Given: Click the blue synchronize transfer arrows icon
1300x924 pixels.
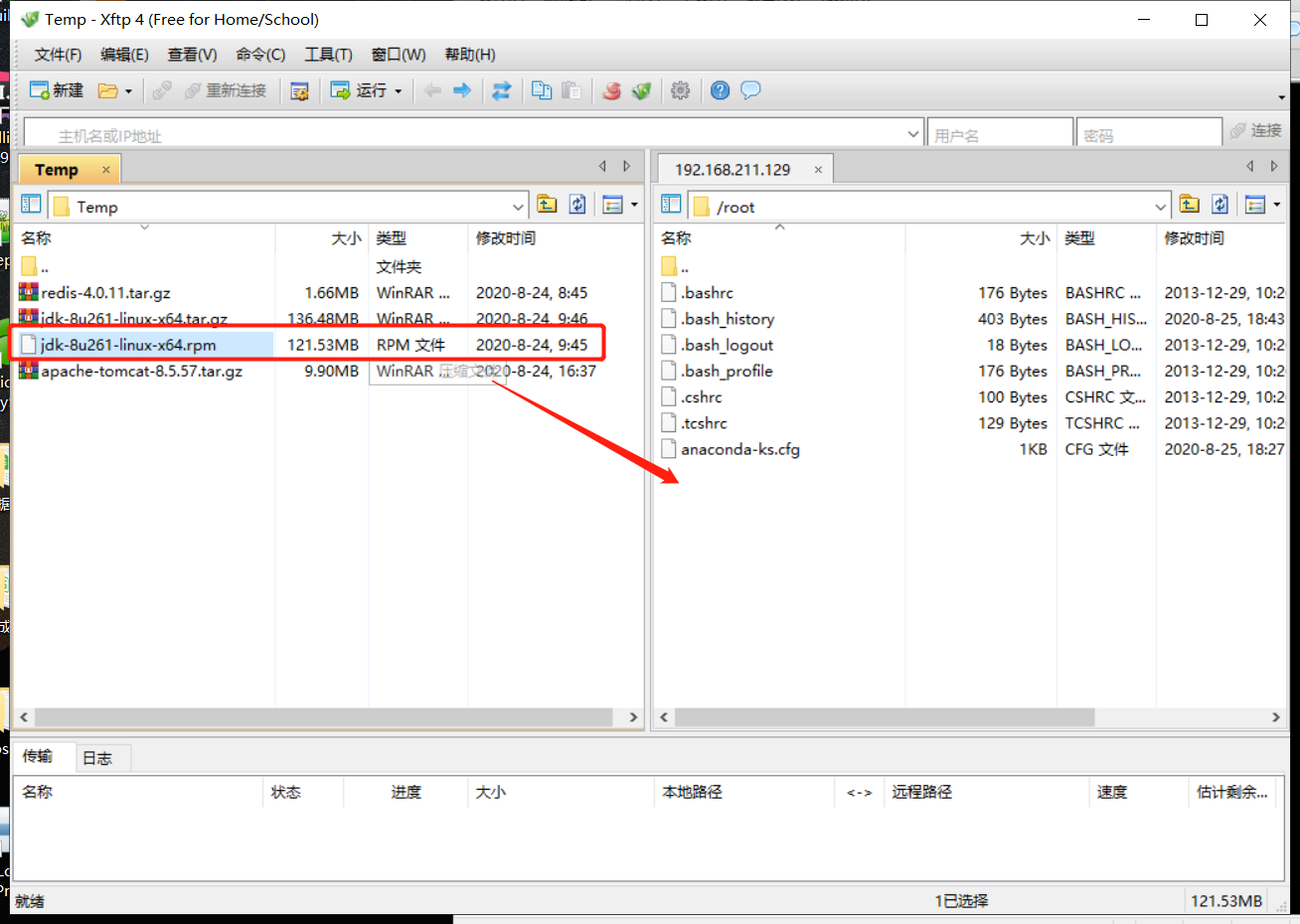Looking at the screenshot, I should 502,90.
